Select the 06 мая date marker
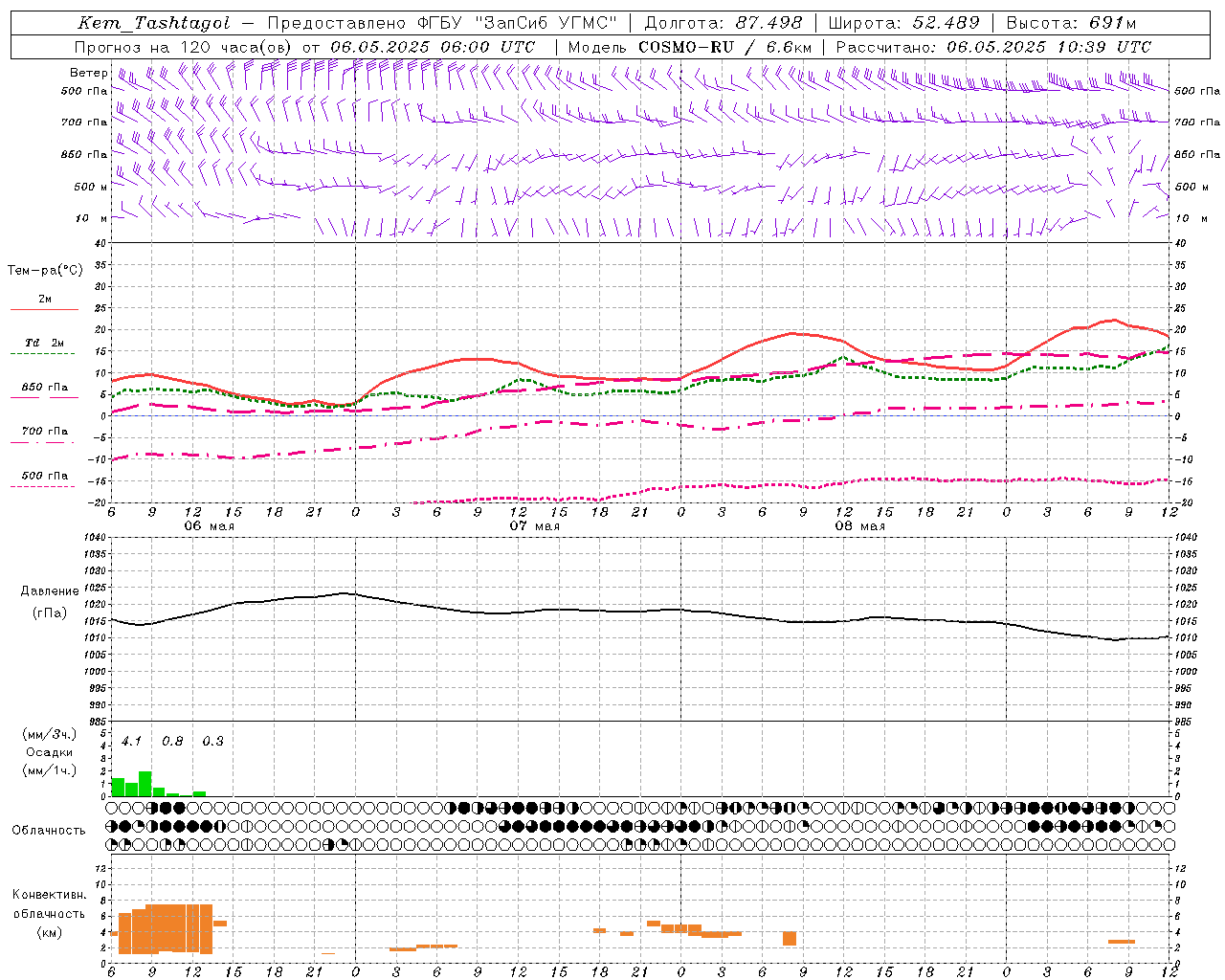The height and width of the screenshot is (980, 1225). tap(210, 526)
